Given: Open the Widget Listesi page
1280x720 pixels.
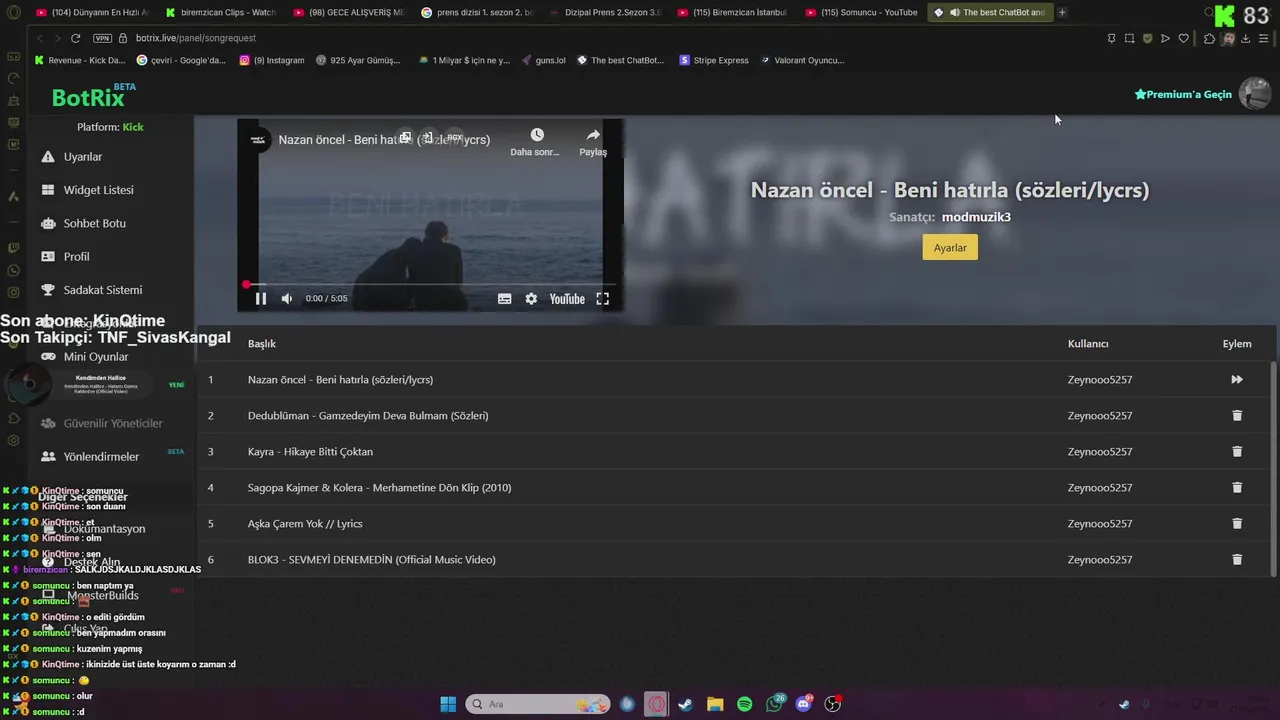Looking at the screenshot, I should click(98, 190).
